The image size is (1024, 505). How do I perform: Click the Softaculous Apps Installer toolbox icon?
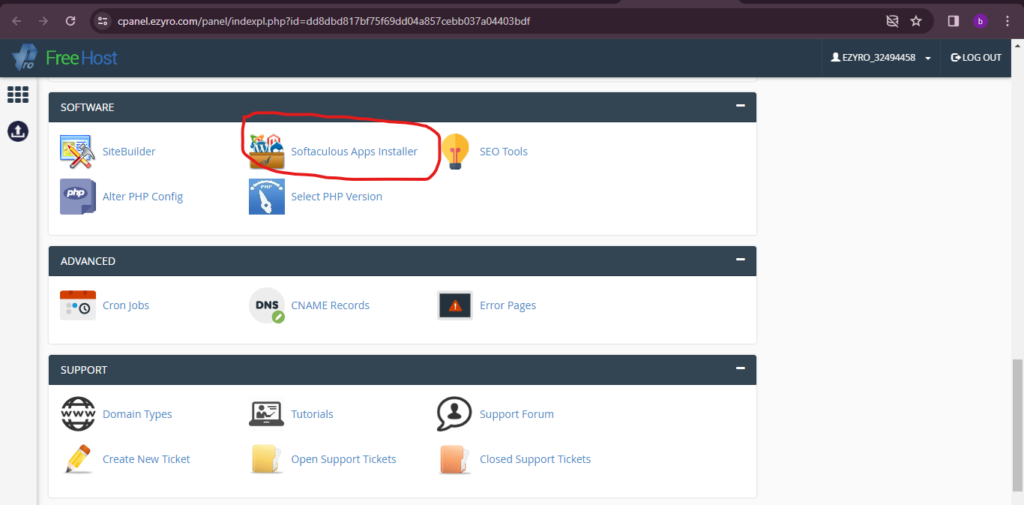[x=267, y=152]
